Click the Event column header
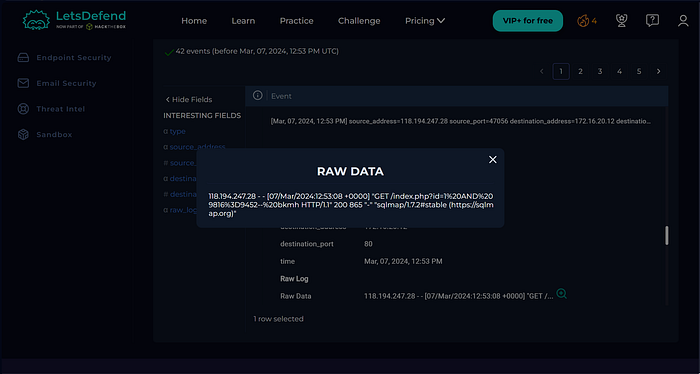700x374 pixels. coord(281,96)
